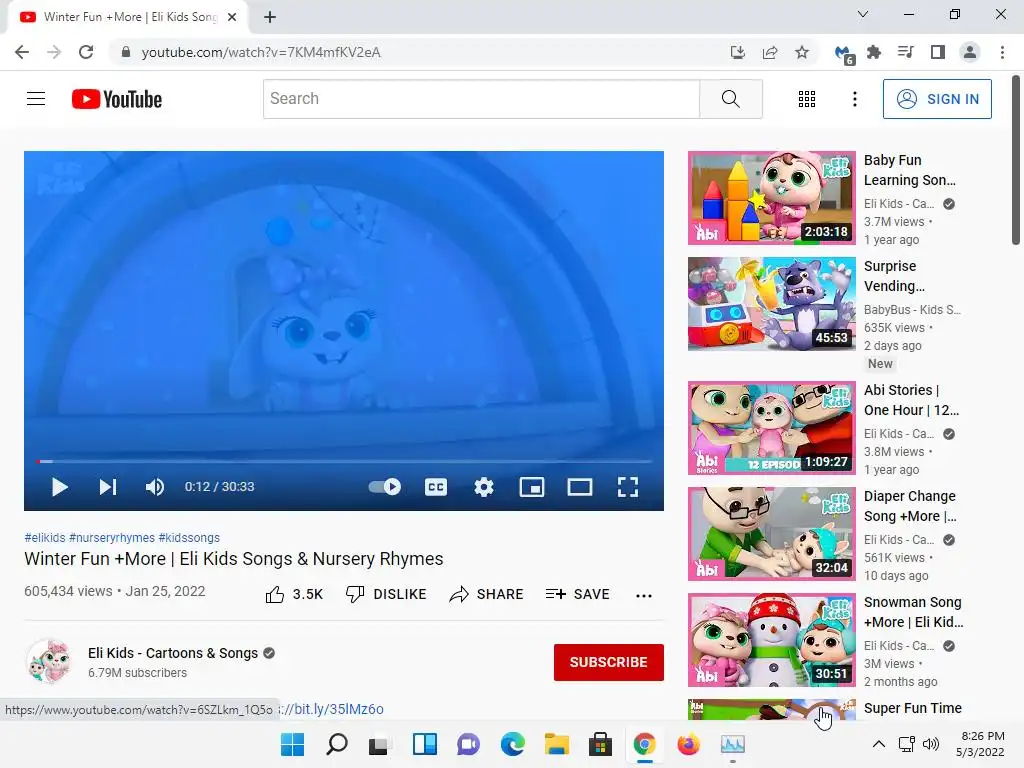The height and width of the screenshot is (768, 1024).
Task: Open Windows Start menu
Action: coord(292,744)
